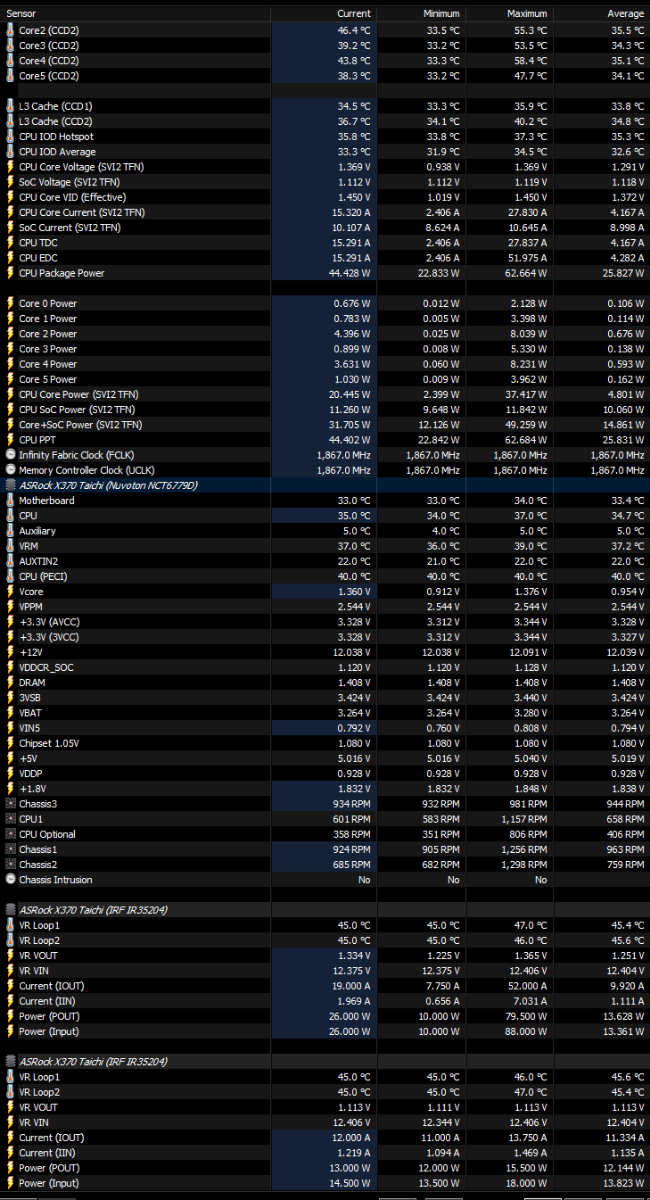Click the Infinity Fabric Clock (FCLK) clock icon
Screen dimensions: 650x1200
(x=11, y=455)
